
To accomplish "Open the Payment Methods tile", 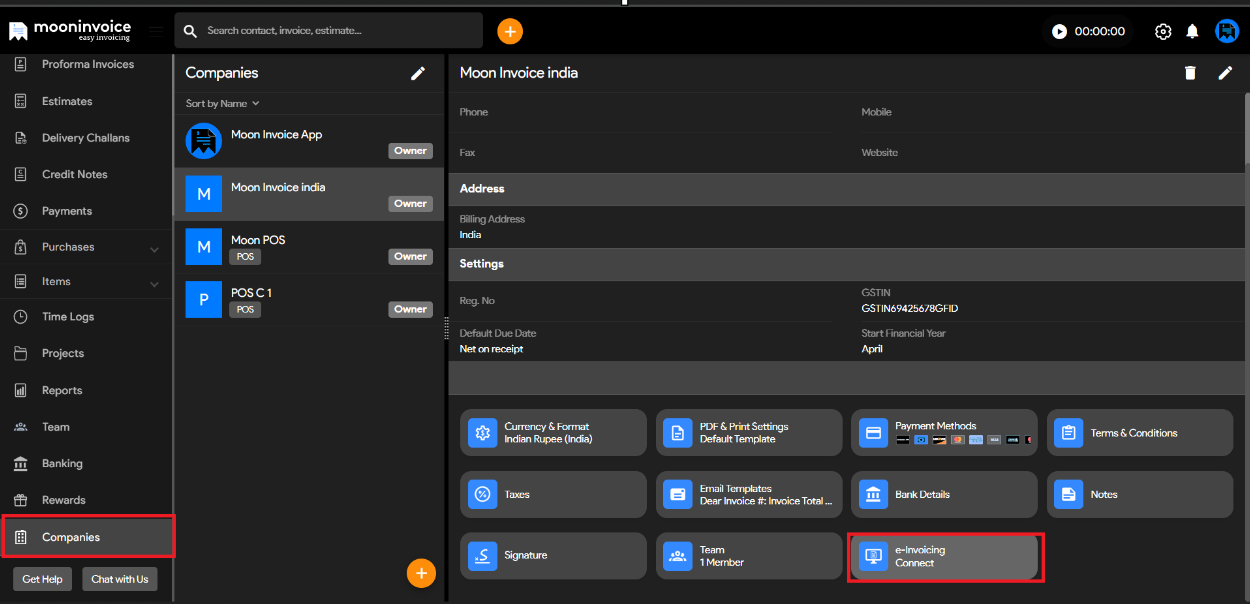I will (x=945, y=433).
